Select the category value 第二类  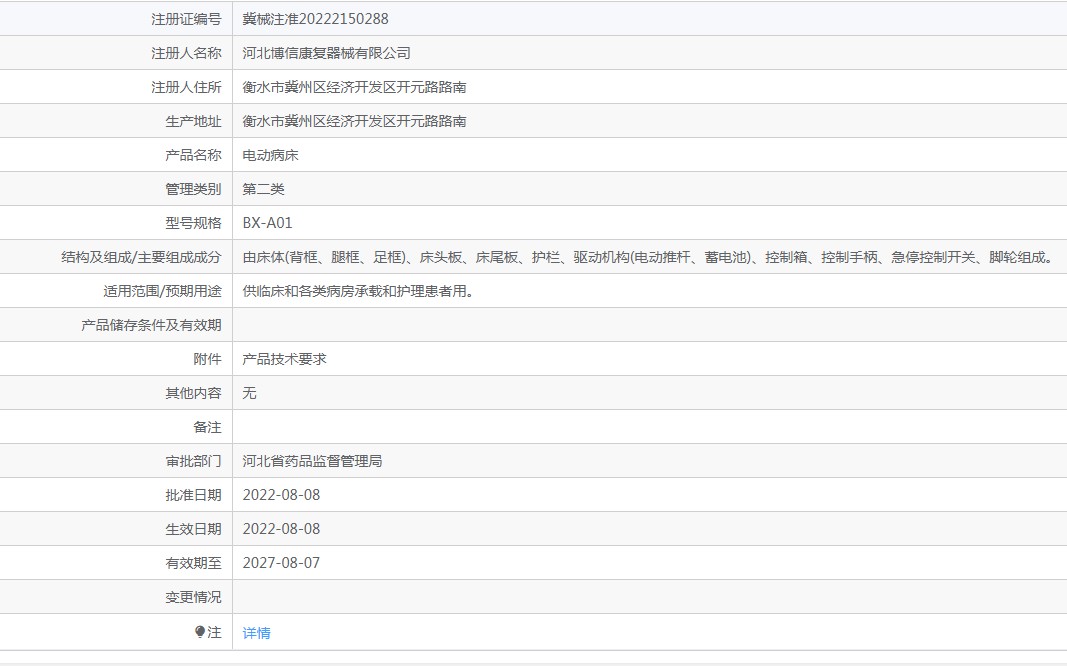(x=263, y=189)
